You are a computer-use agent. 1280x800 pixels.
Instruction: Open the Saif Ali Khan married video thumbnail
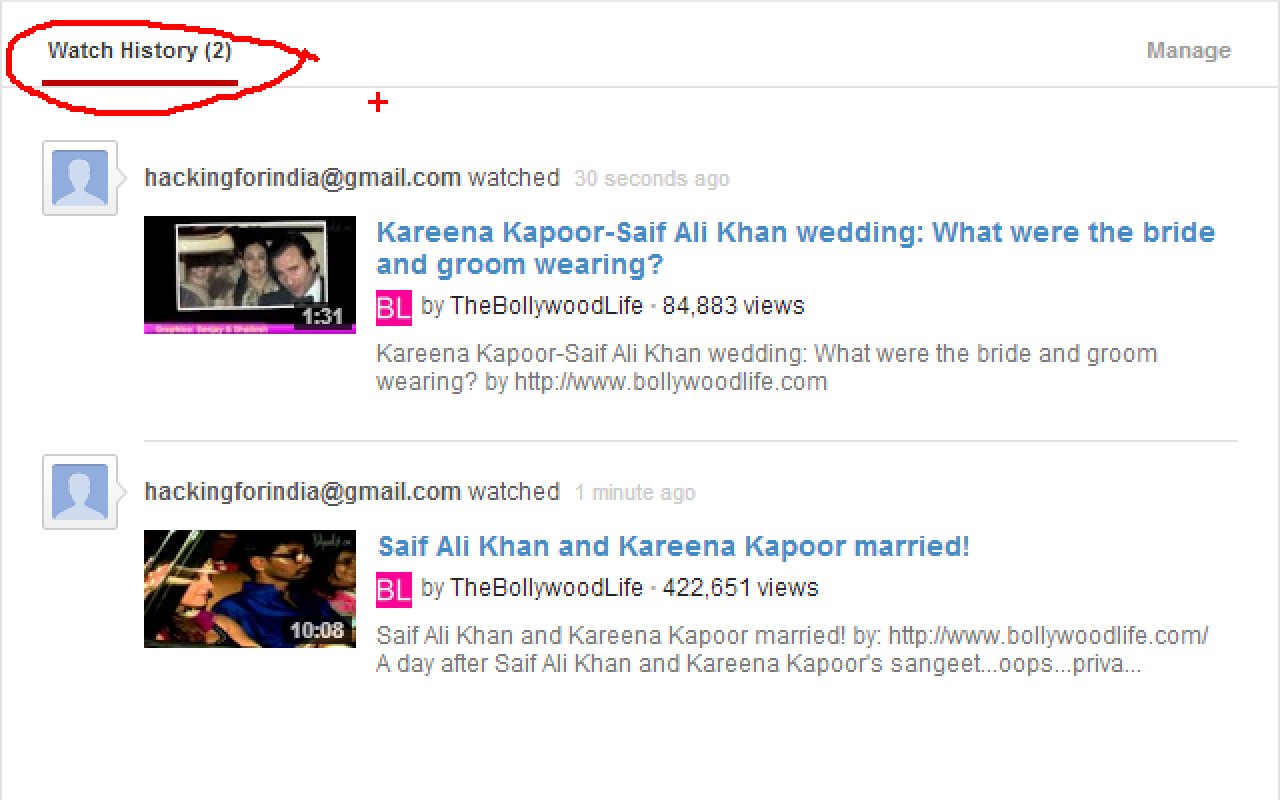[250, 589]
